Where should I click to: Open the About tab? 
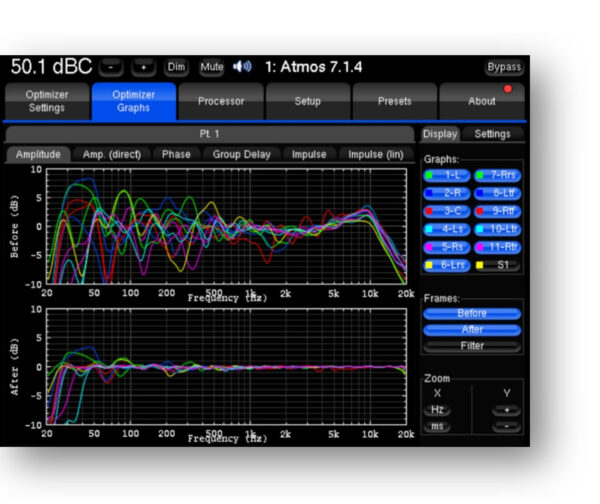482,101
